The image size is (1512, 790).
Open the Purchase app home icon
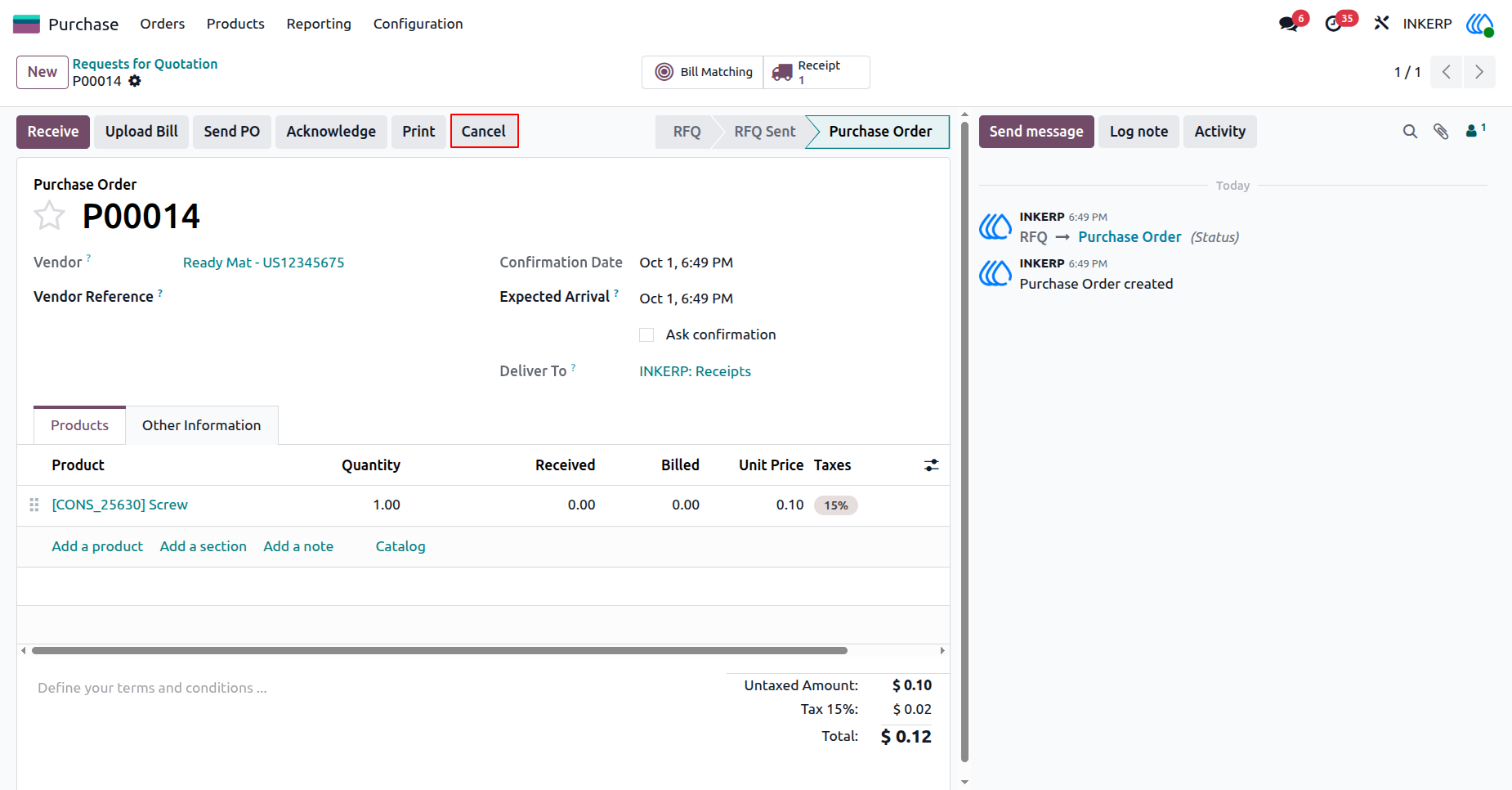[26, 24]
